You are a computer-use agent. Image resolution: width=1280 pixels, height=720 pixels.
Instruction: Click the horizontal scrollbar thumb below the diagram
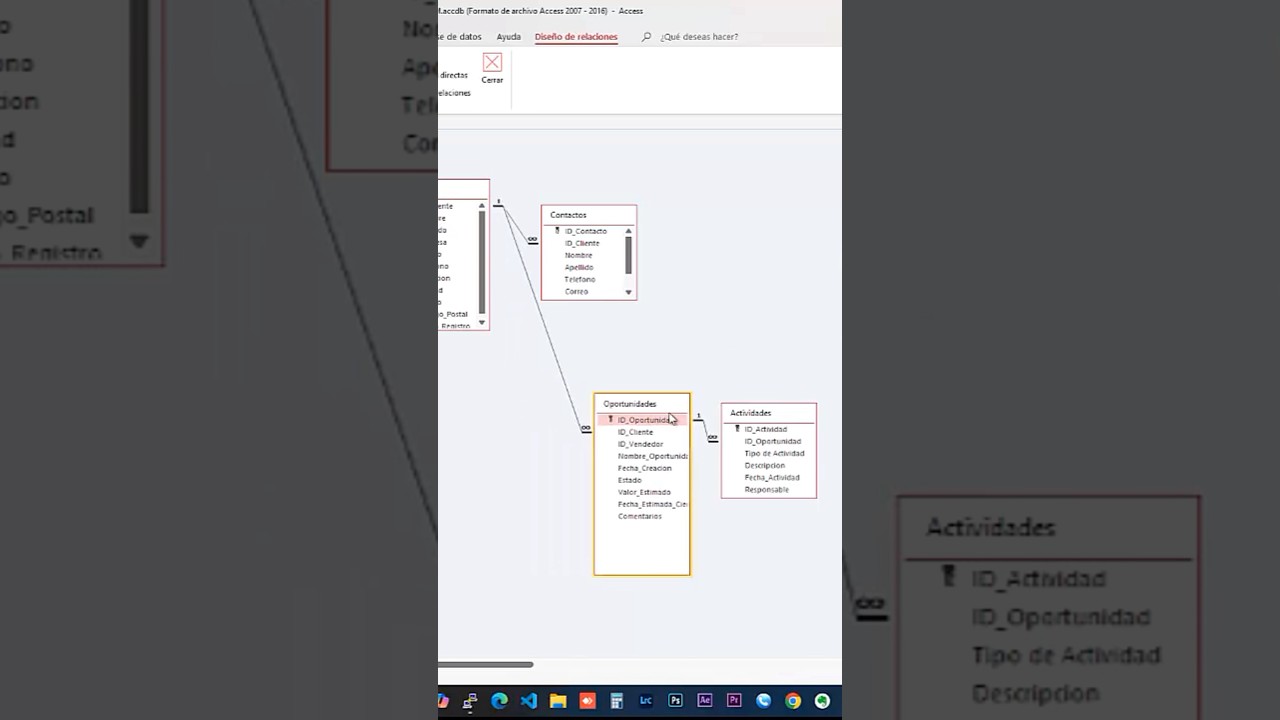click(x=486, y=664)
